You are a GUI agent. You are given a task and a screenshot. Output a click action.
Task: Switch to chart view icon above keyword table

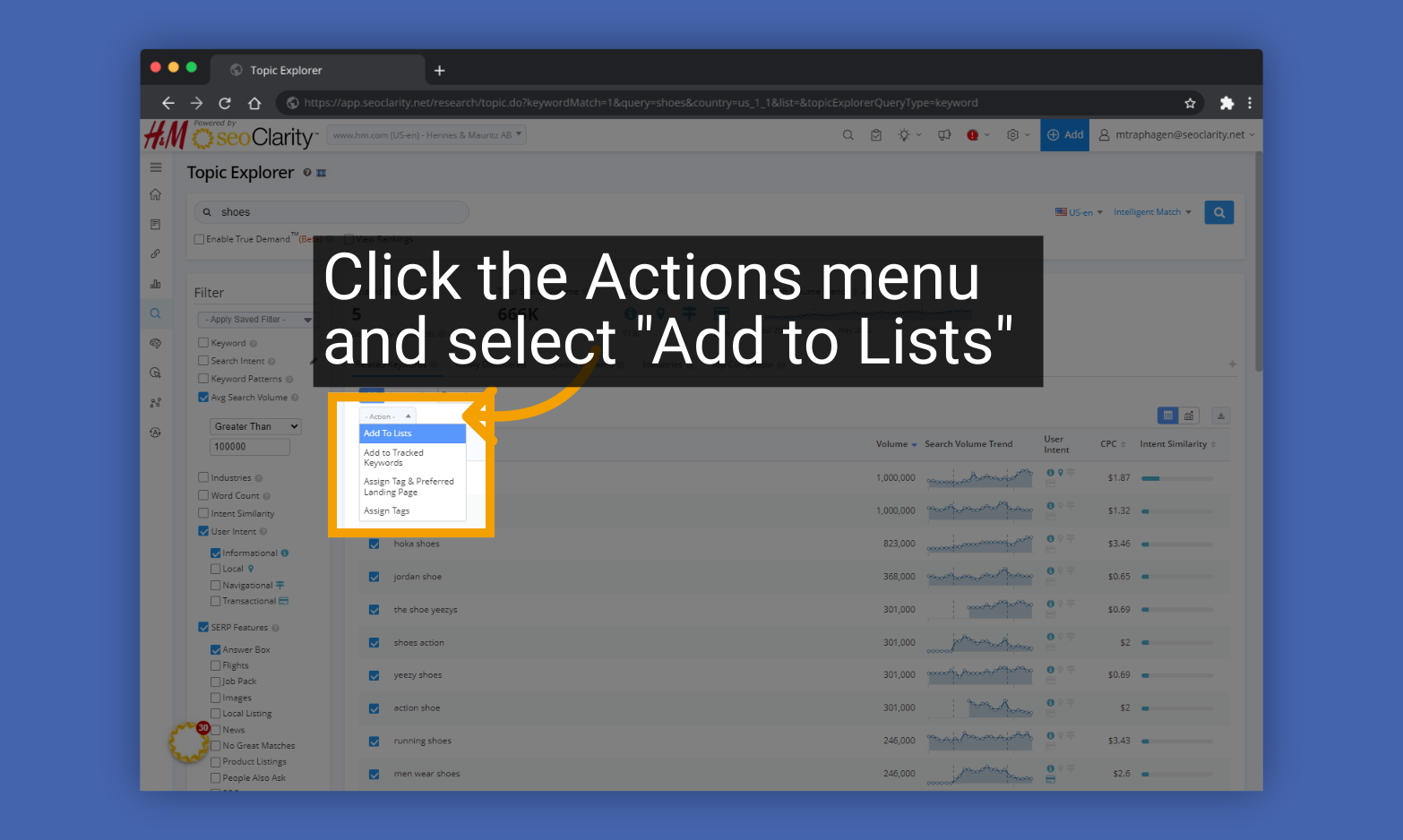click(1189, 415)
